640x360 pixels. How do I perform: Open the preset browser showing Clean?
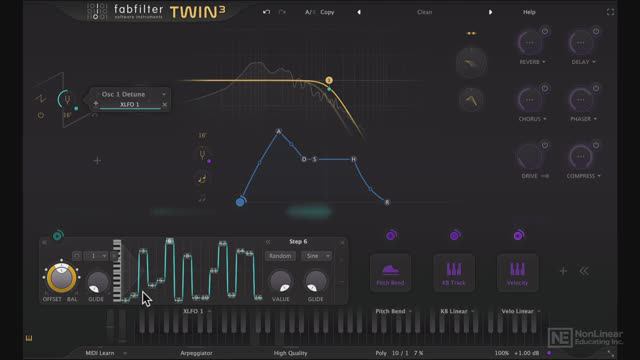[424, 12]
